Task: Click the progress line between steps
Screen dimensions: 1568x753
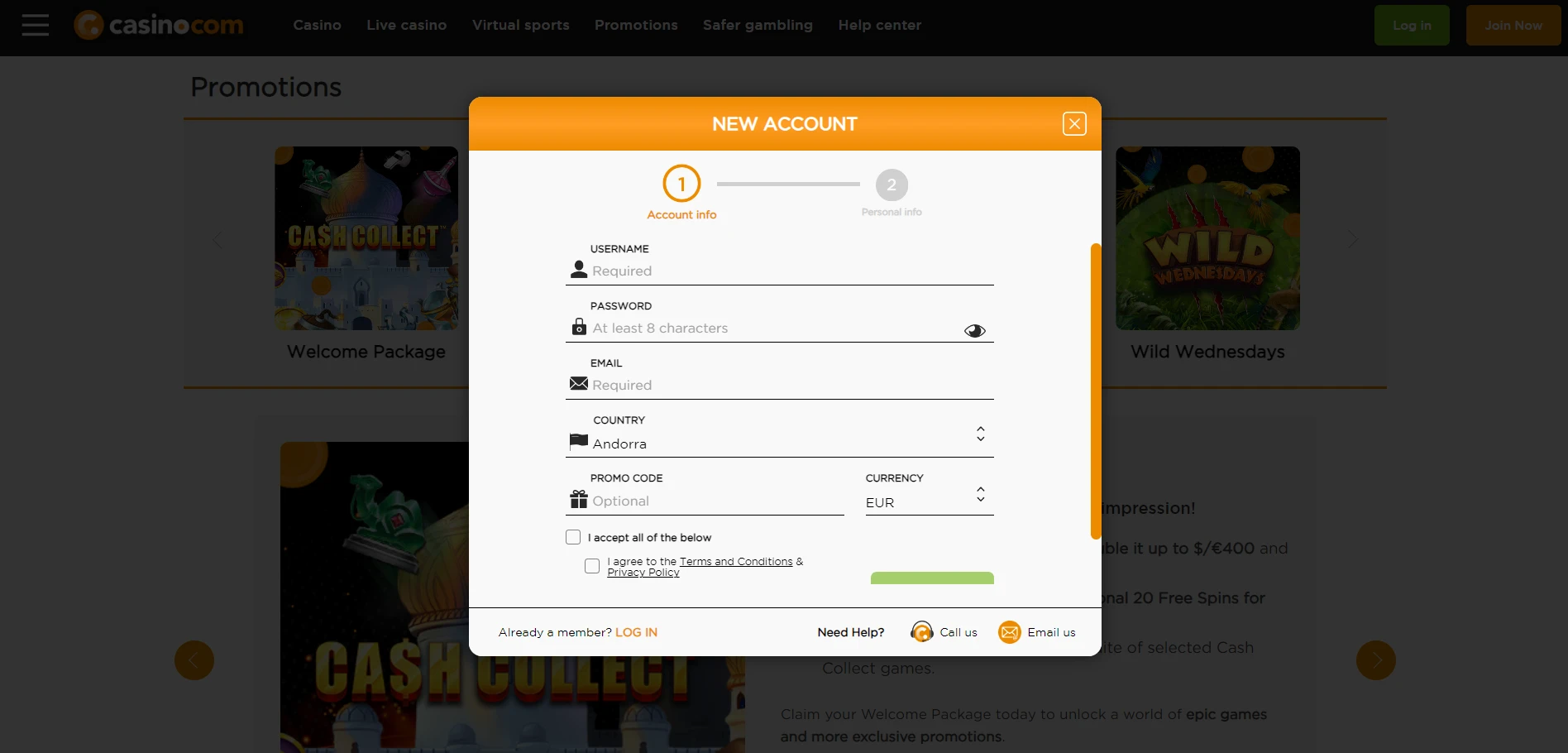Action: (x=788, y=184)
